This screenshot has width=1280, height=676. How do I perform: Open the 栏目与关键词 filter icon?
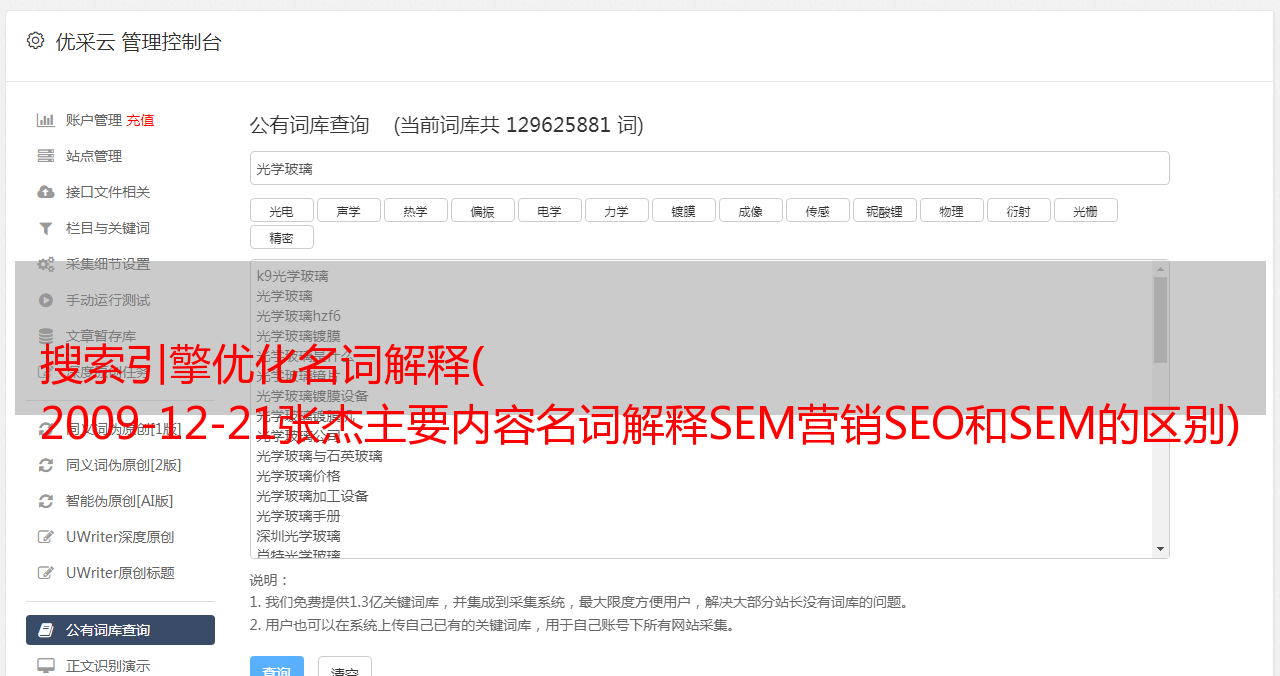click(x=46, y=228)
